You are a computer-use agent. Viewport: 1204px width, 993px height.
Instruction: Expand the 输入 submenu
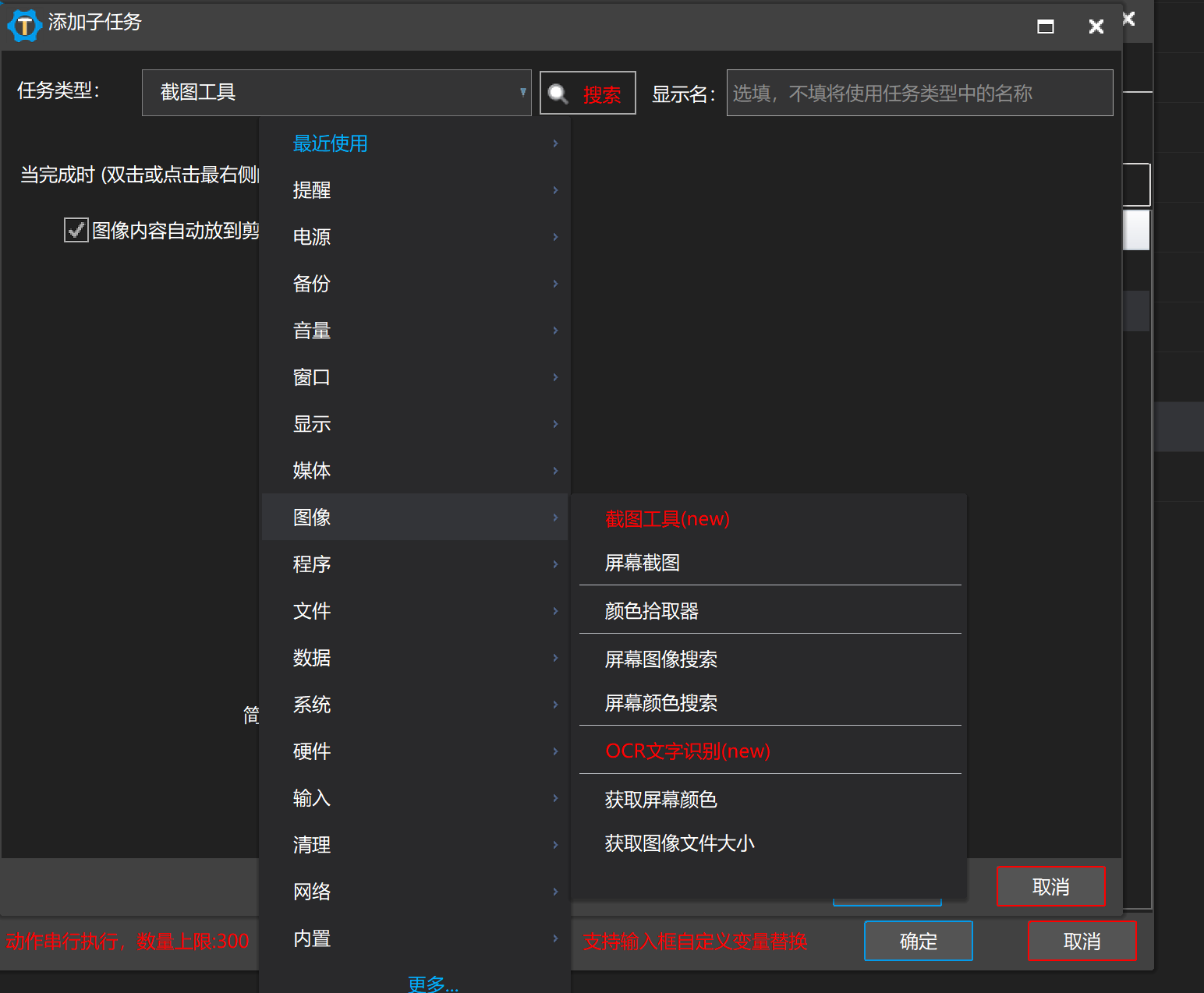[415, 798]
